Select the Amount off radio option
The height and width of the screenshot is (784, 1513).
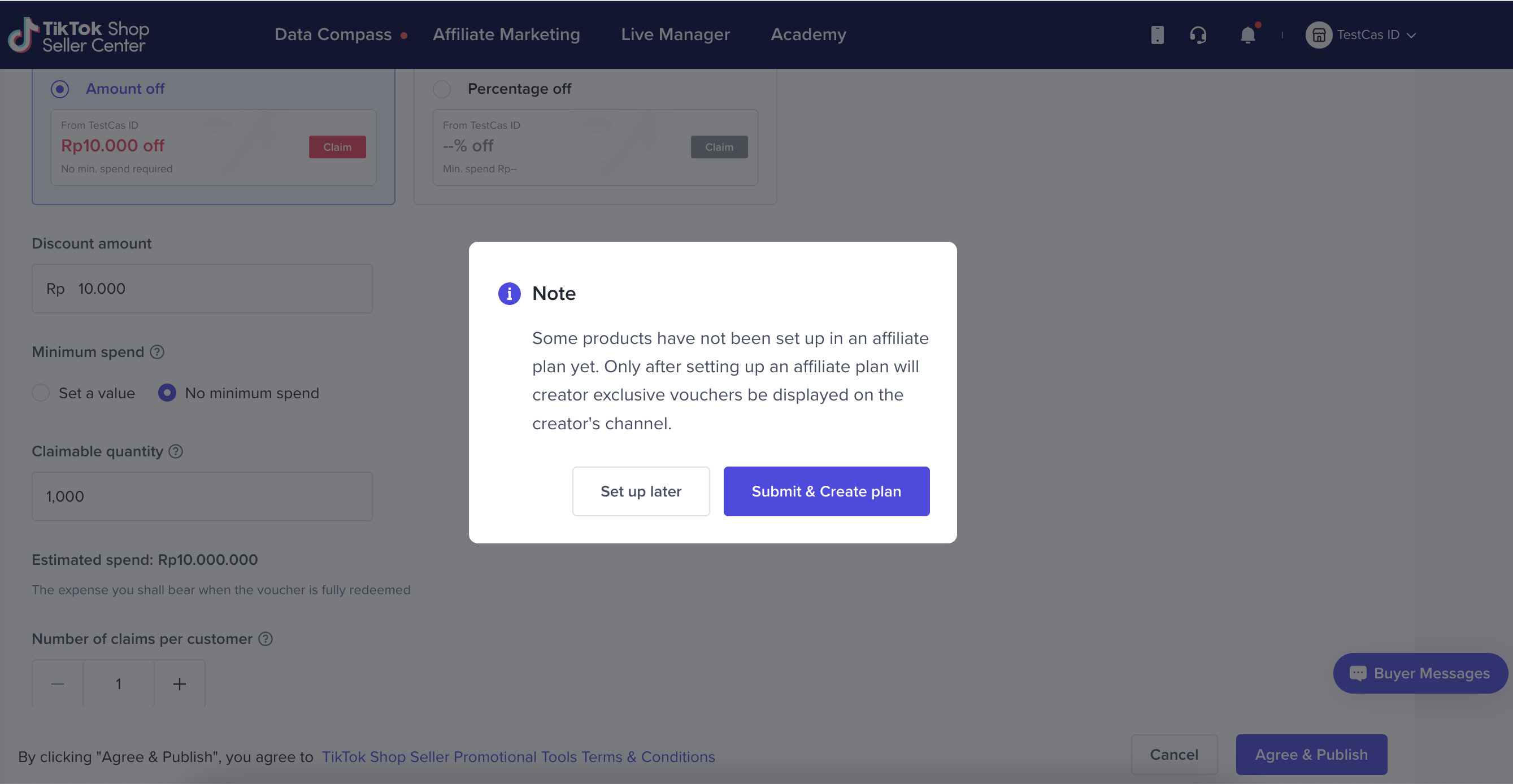pos(60,89)
